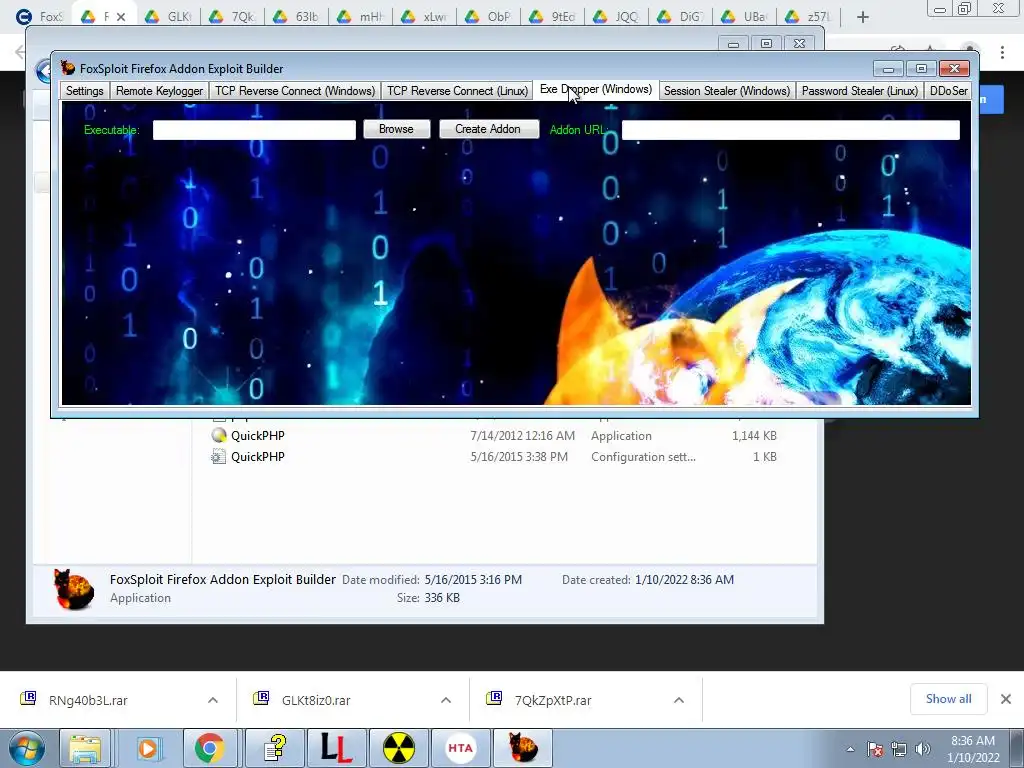Screen dimensions: 1024x768
Task: Switch to the 9tEd Chrome tab
Action: click(552, 17)
